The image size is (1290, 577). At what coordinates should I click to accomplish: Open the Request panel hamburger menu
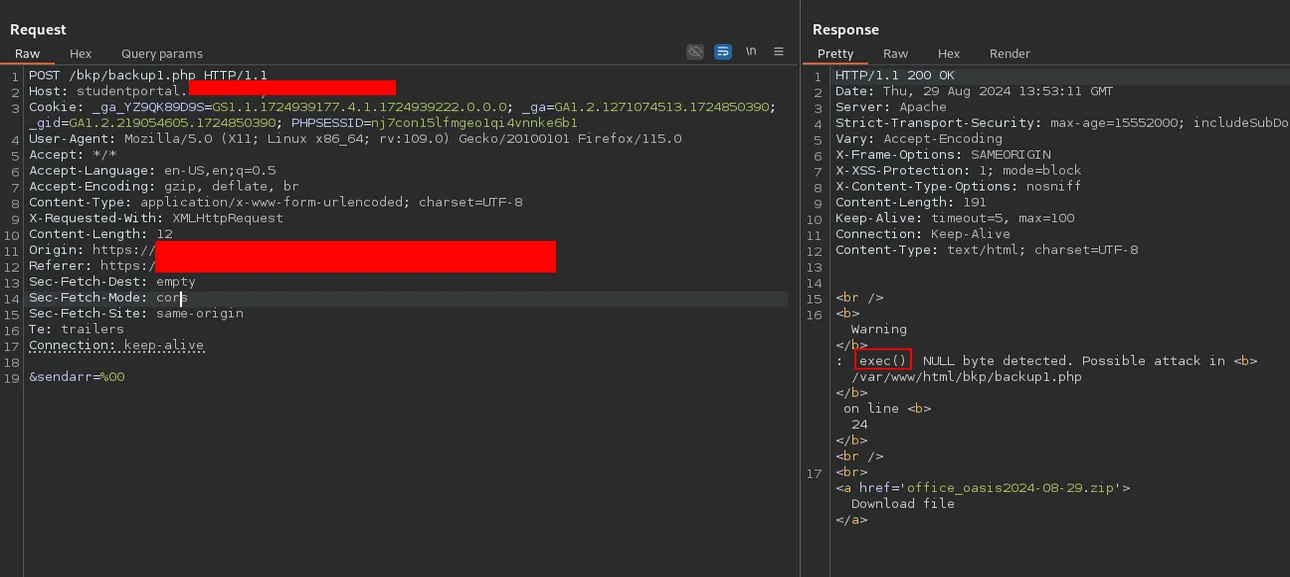[779, 52]
